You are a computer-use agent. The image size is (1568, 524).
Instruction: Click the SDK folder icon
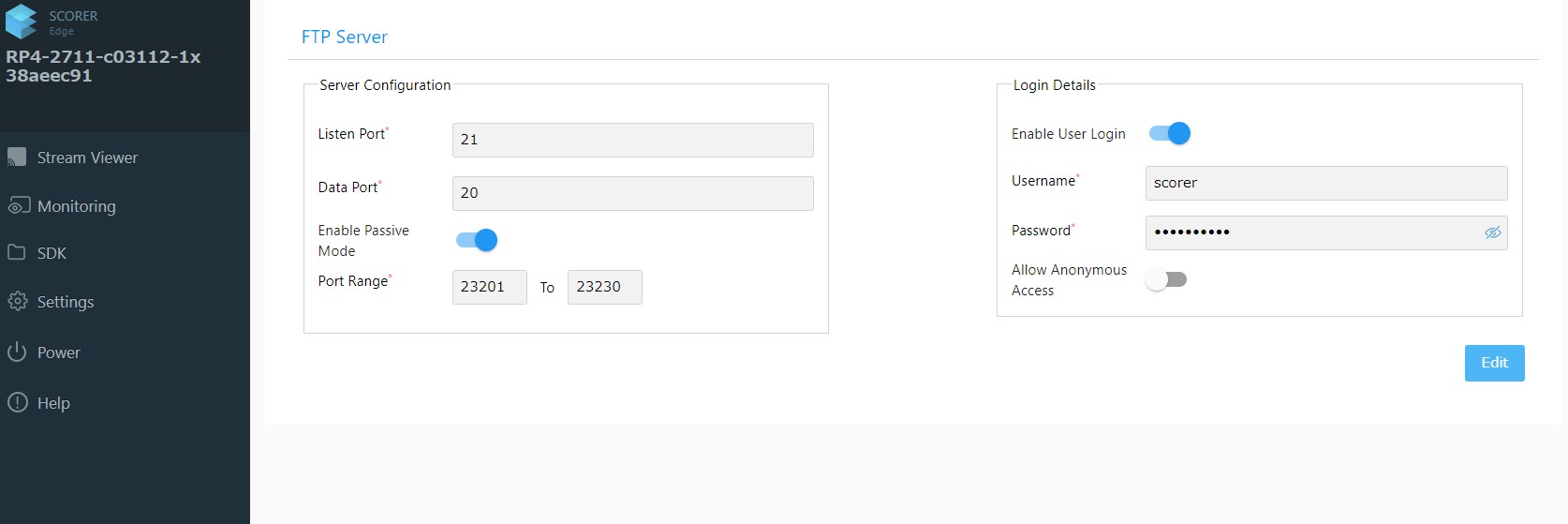pos(17,253)
